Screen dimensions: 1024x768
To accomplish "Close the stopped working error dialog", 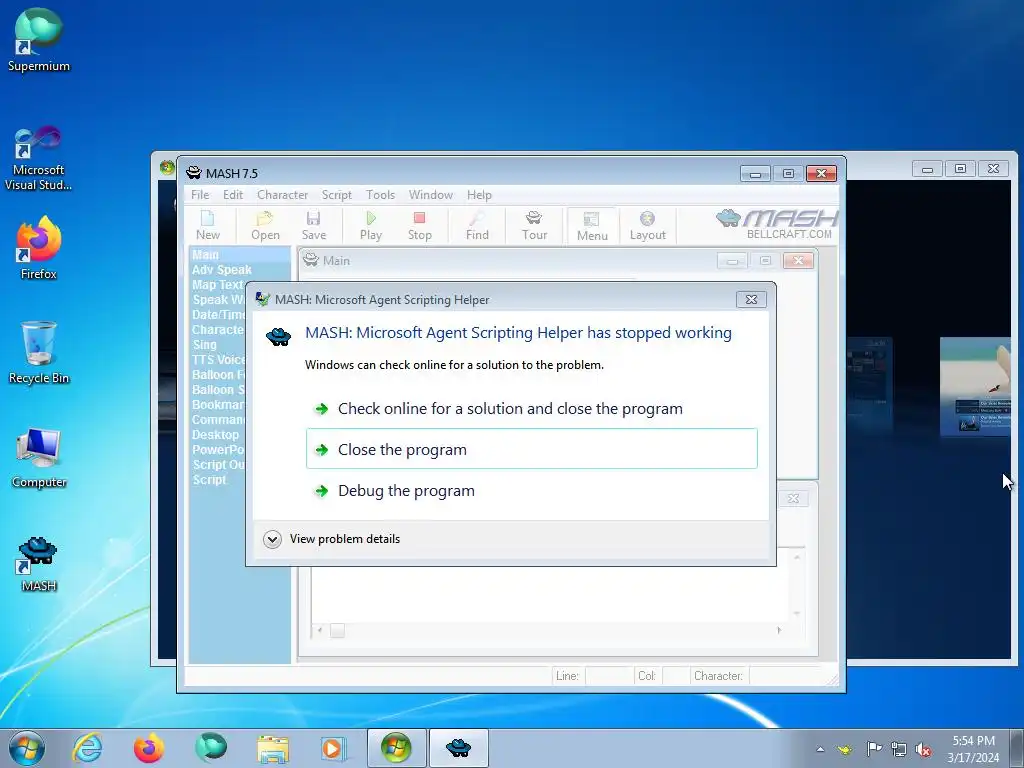I will coord(751,299).
